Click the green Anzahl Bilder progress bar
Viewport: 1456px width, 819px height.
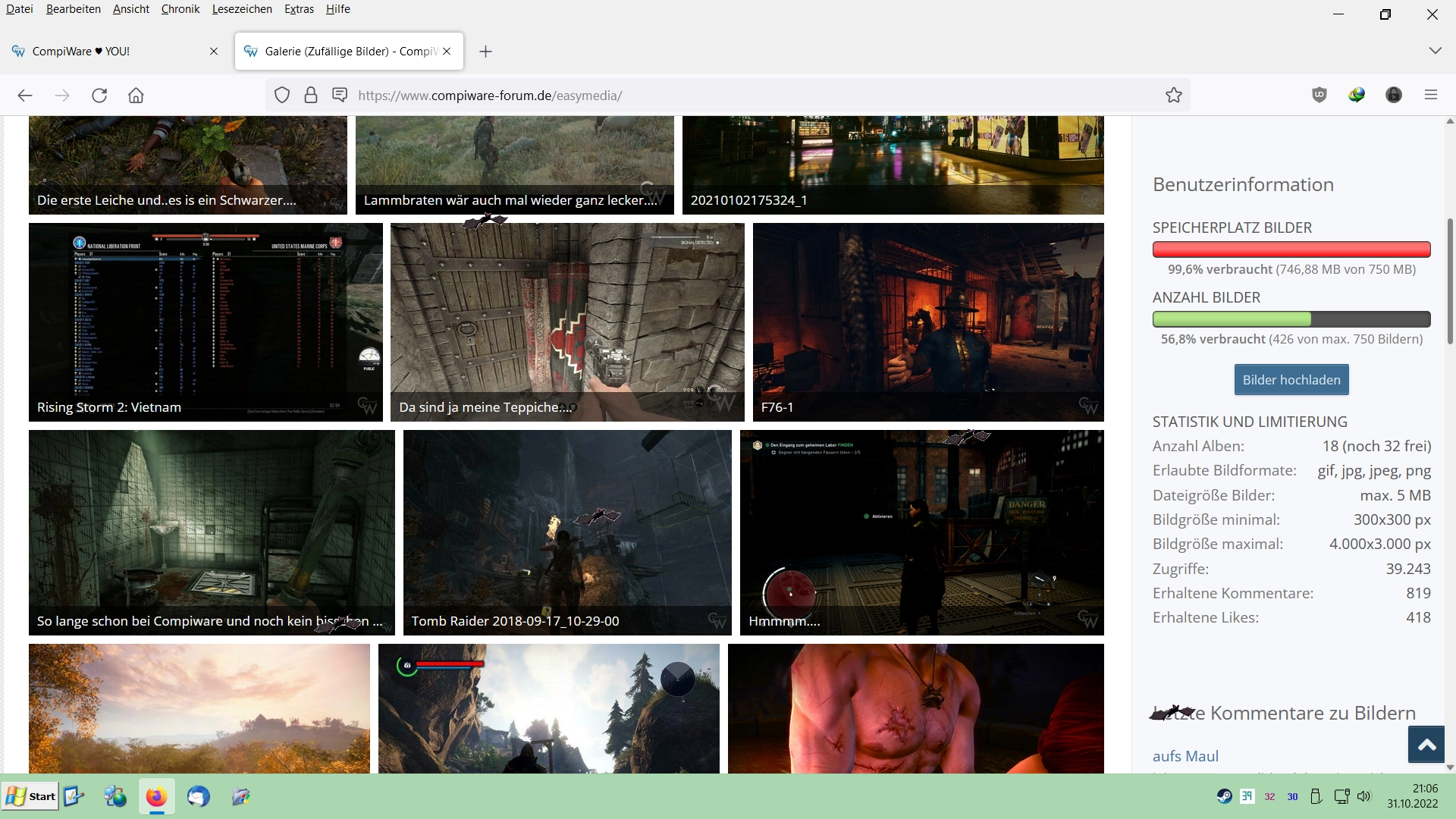pos(1291,319)
